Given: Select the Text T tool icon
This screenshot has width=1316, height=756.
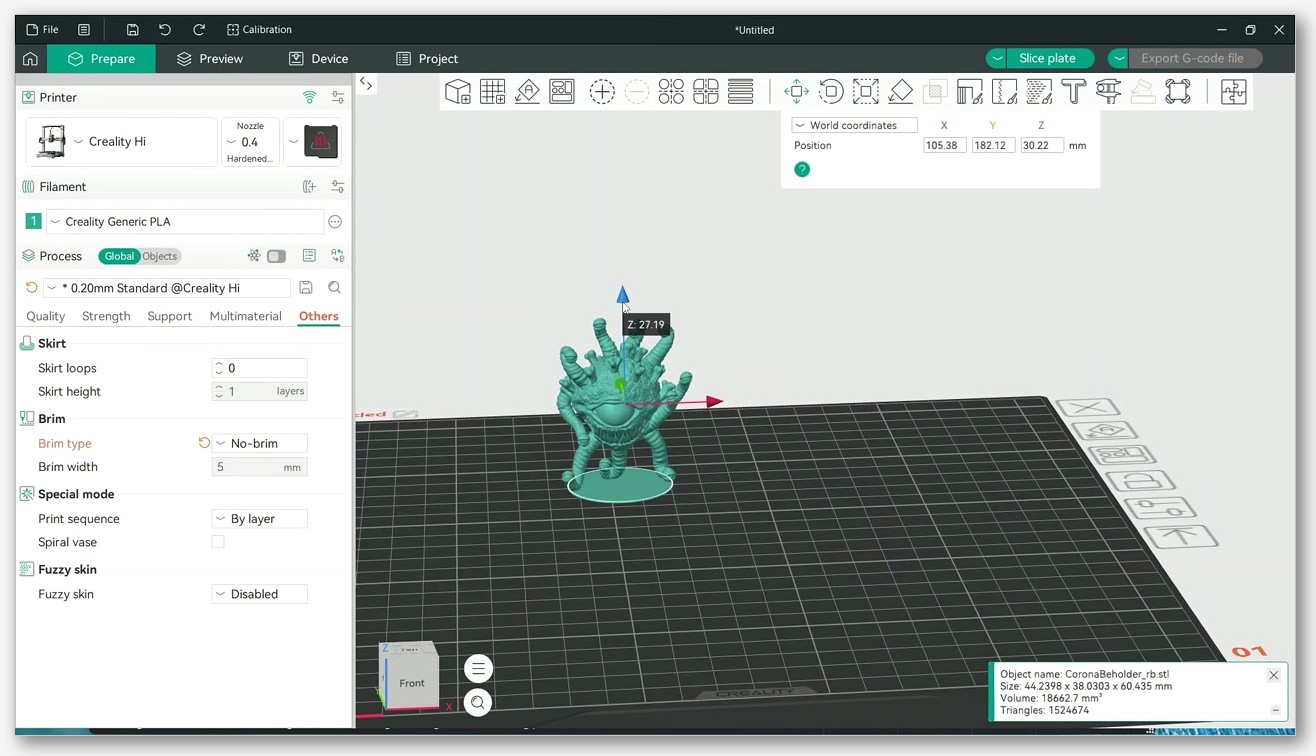Looking at the screenshot, I should 1074,92.
